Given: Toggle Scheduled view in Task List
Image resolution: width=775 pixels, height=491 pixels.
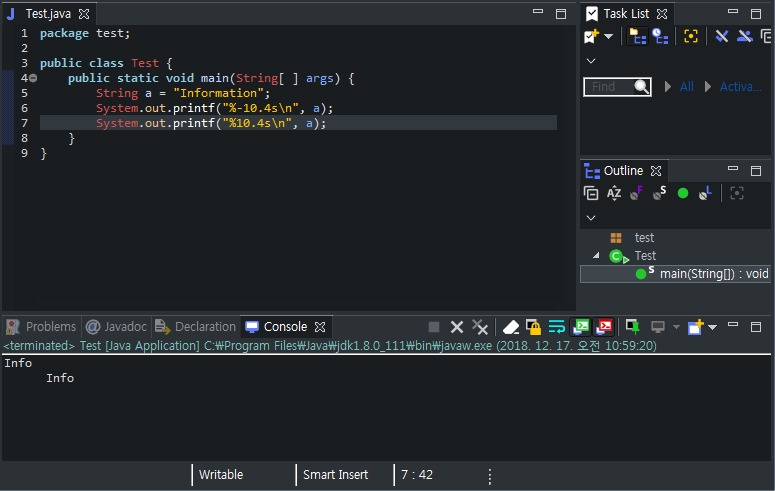Looking at the screenshot, I should pyautogui.click(x=660, y=36).
